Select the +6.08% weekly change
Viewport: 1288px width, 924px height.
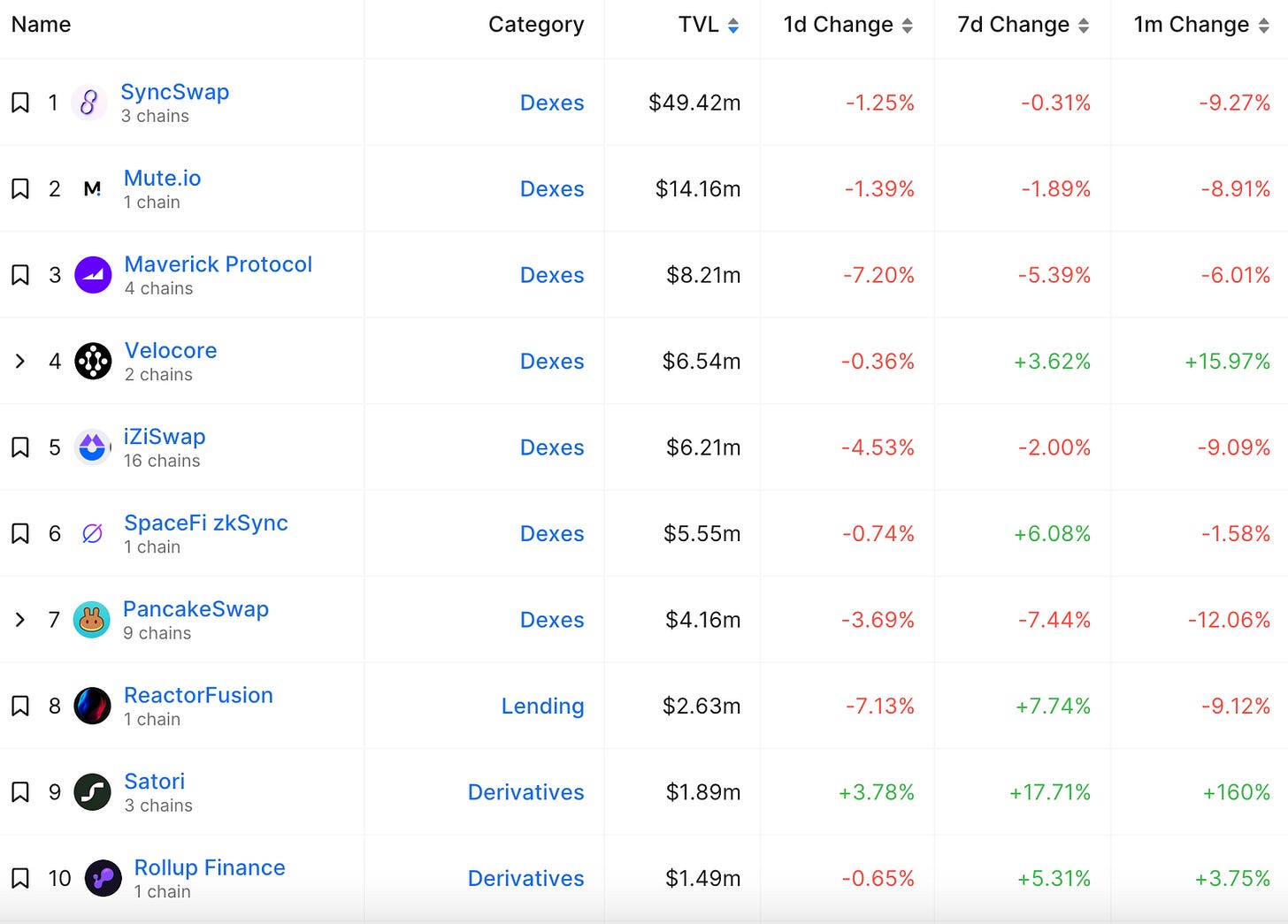pyautogui.click(x=1053, y=533)
